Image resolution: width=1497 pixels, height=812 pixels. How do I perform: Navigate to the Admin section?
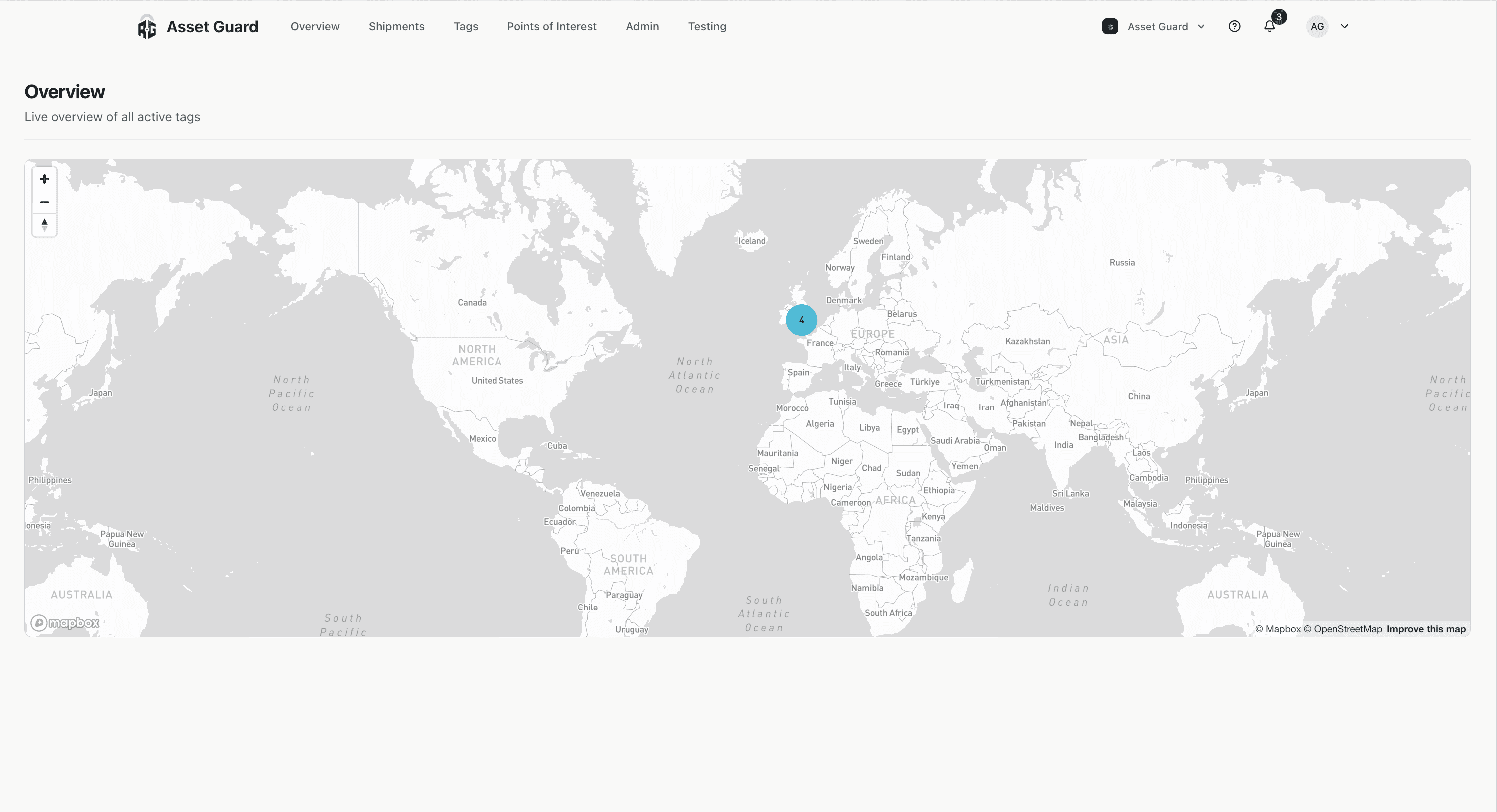642,27
